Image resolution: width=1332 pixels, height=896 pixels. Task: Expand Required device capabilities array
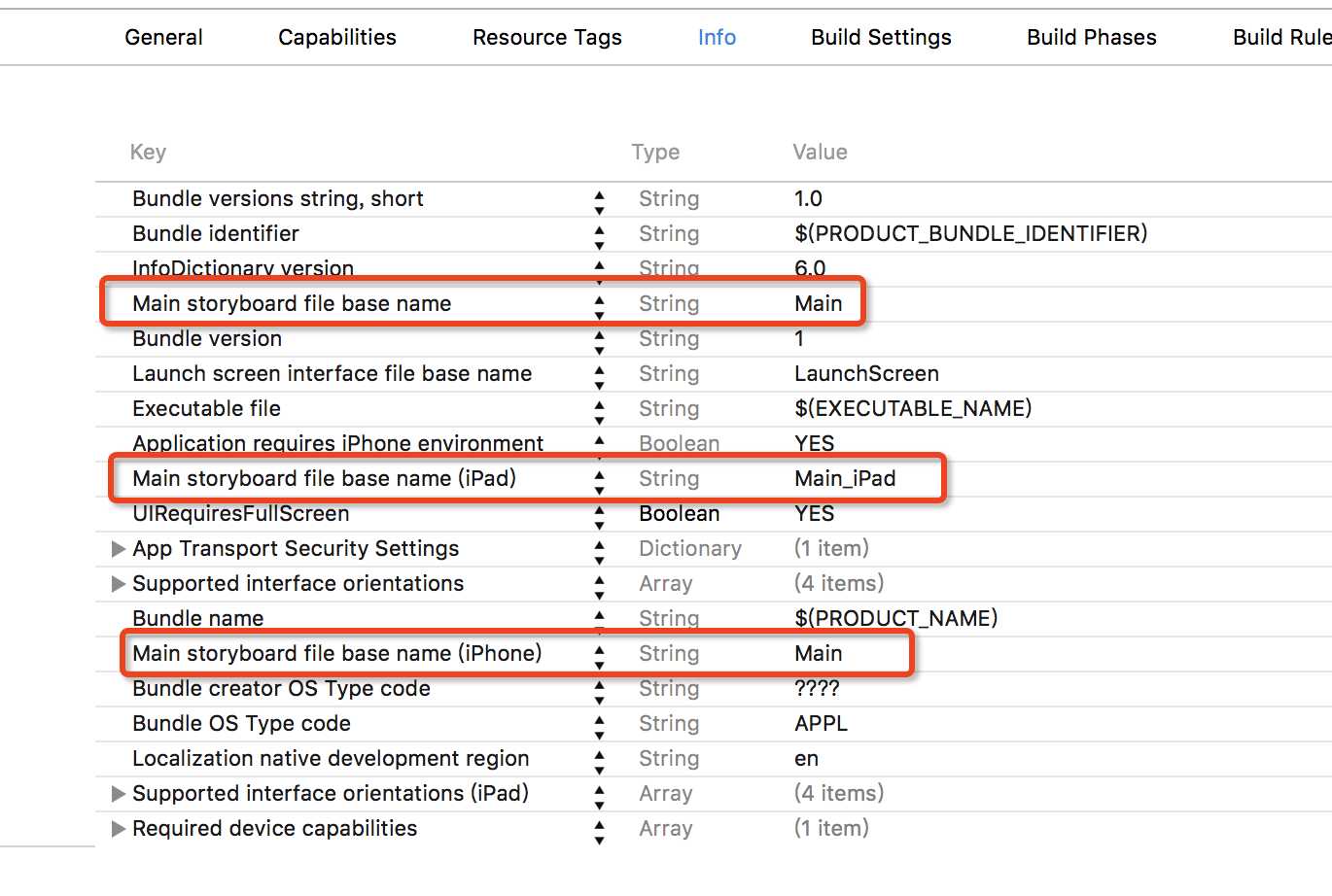tap(119, 829)
